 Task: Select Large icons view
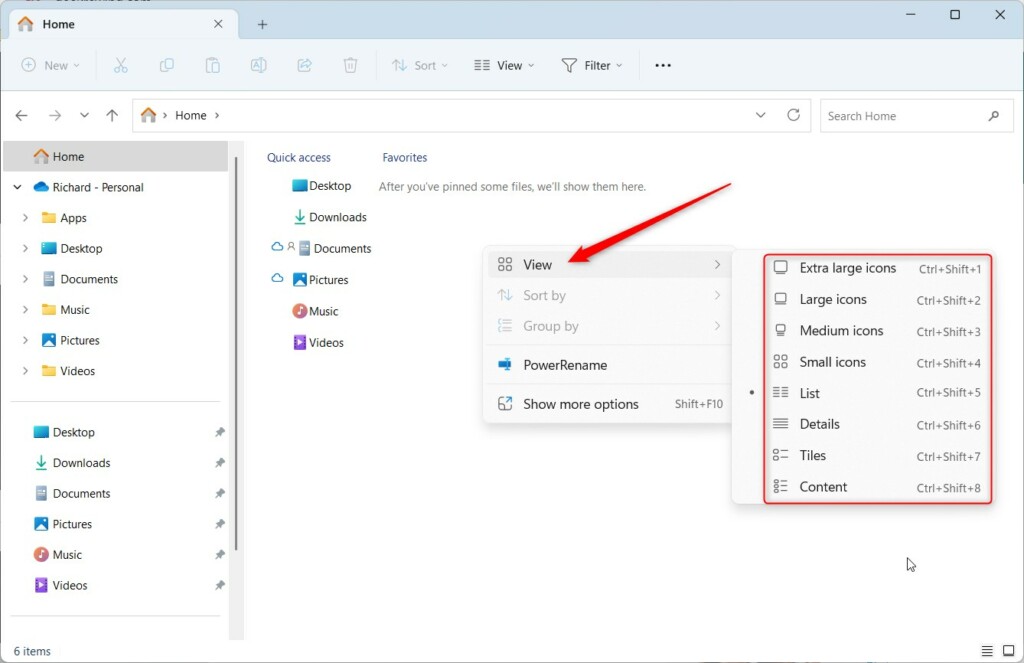(877, 300)
